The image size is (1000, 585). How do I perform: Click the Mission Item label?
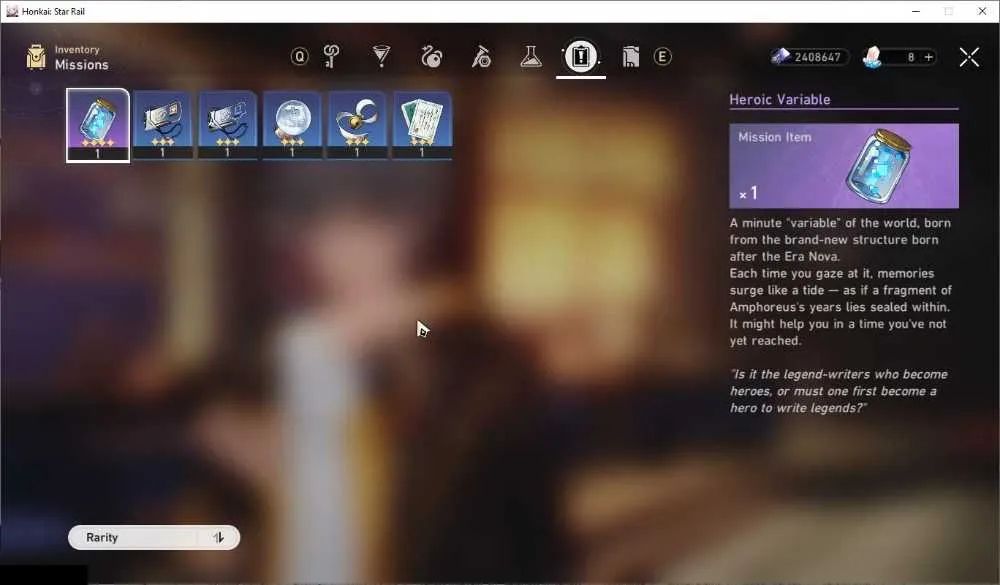(x=774, y=137)
